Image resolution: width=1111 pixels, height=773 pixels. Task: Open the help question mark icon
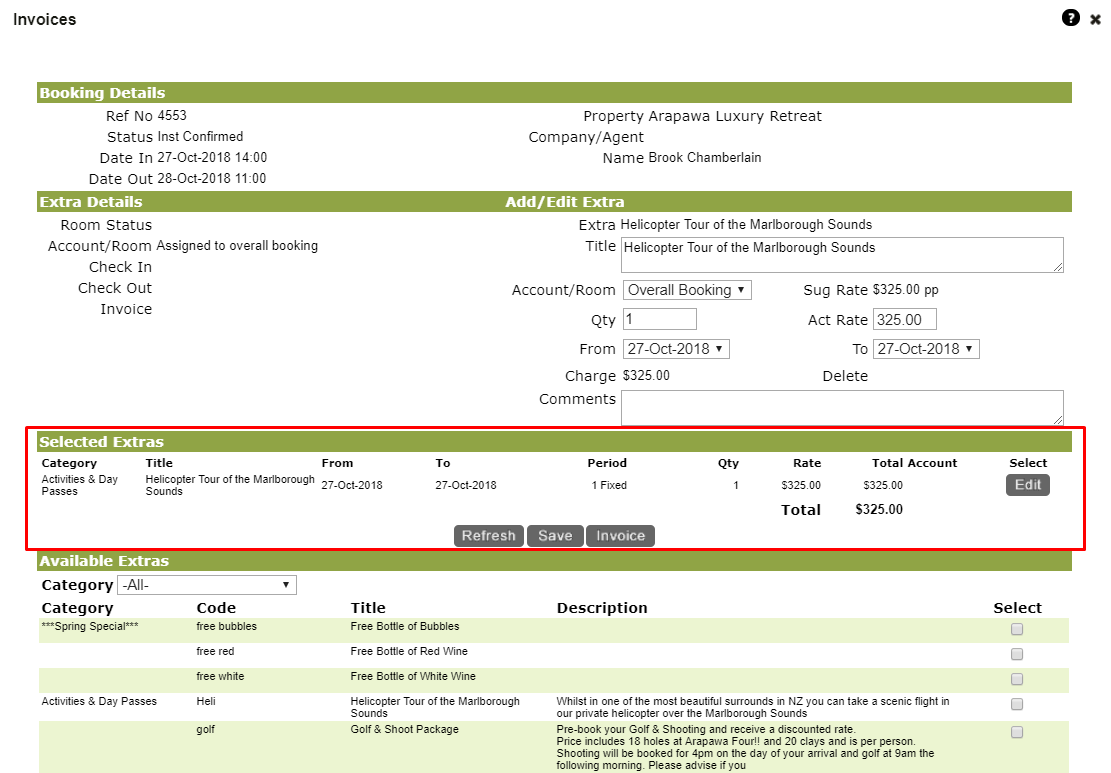pos(1071,18)
